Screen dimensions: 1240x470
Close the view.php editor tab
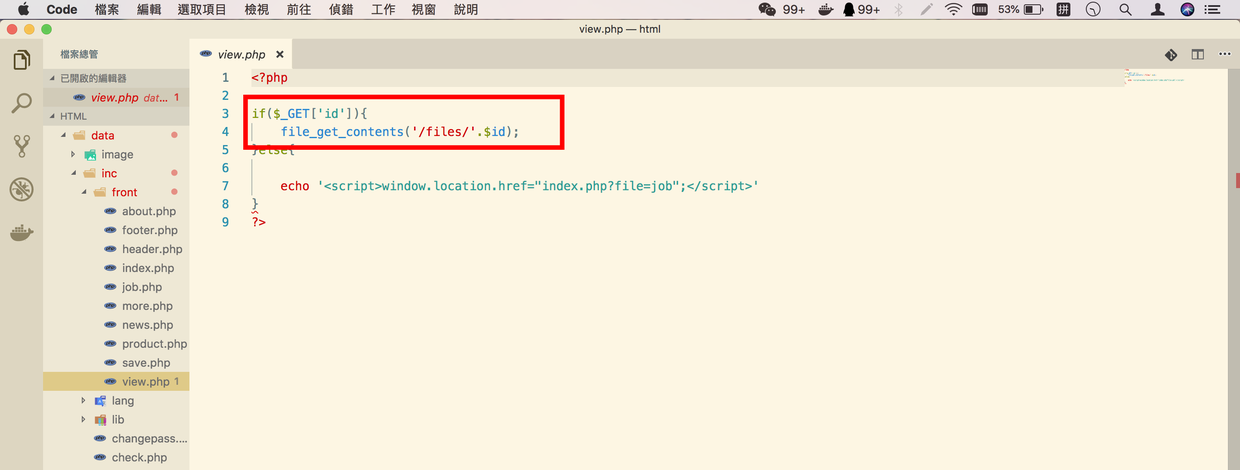(x=280, y=55)
